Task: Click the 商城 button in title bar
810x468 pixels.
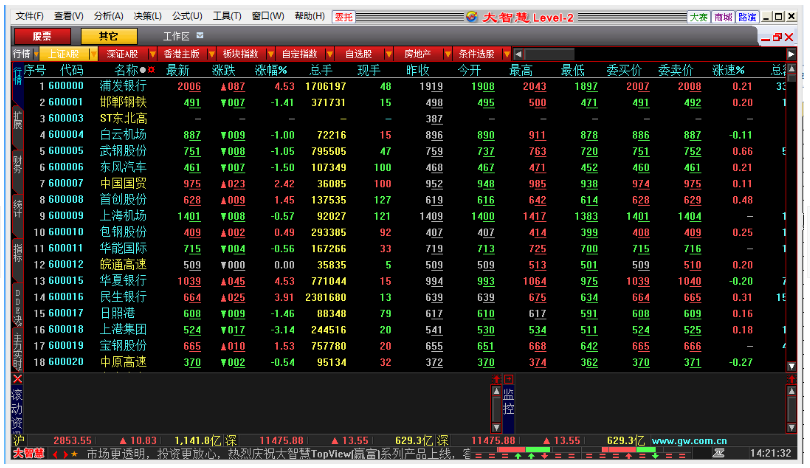Action: [x=723, y=17]
